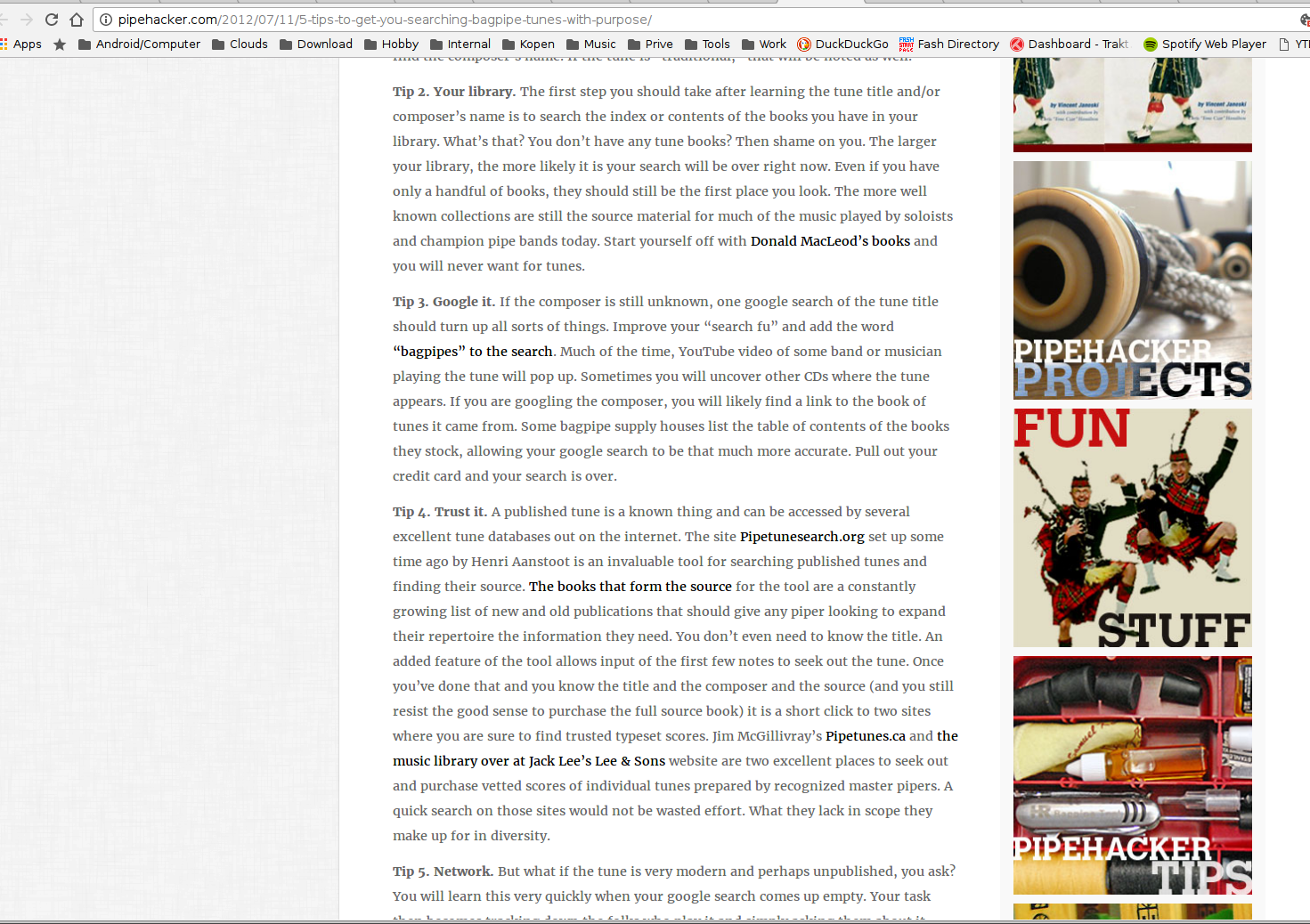Image resolution: width=1310 pixels, height=924 pixels.
Task: Open the Pipehacker Tips sidebar image
Action: 1133,775
